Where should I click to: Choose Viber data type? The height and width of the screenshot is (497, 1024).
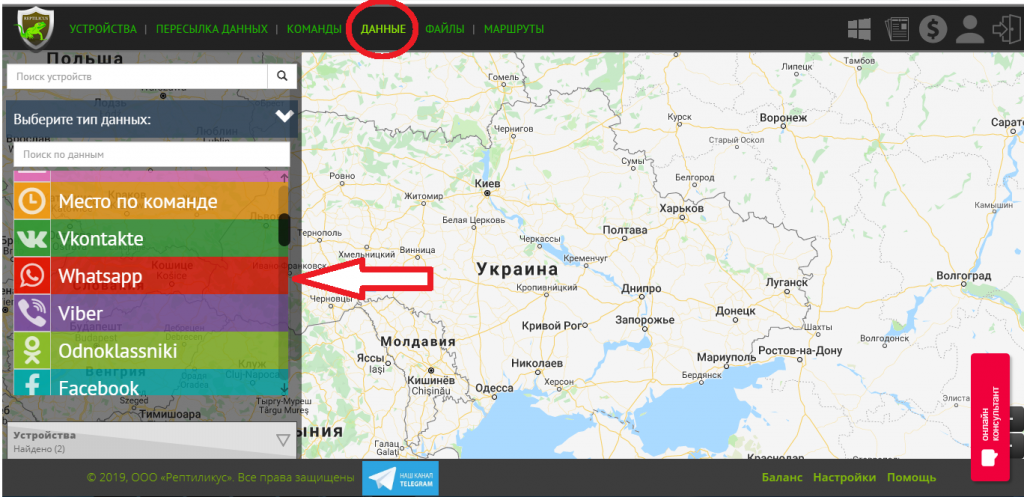click(151, 313)
